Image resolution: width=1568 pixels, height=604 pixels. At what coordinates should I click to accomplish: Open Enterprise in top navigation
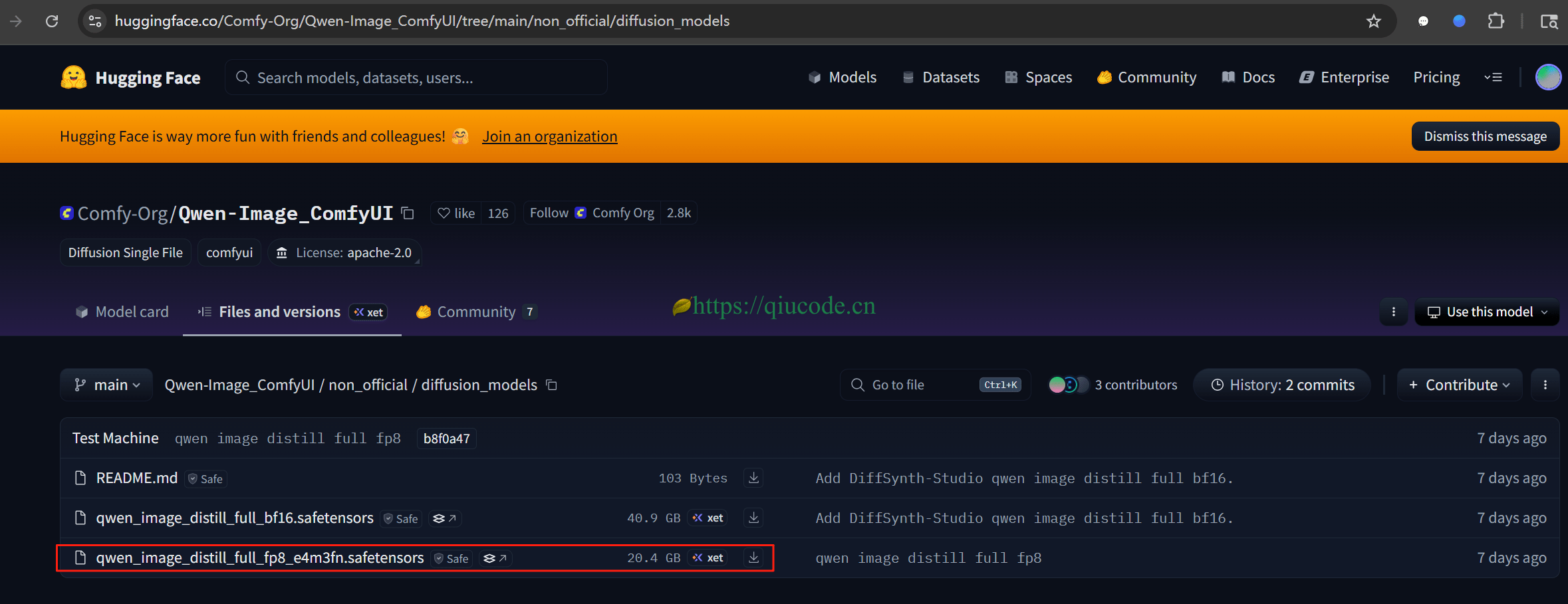pos(1344,77)
